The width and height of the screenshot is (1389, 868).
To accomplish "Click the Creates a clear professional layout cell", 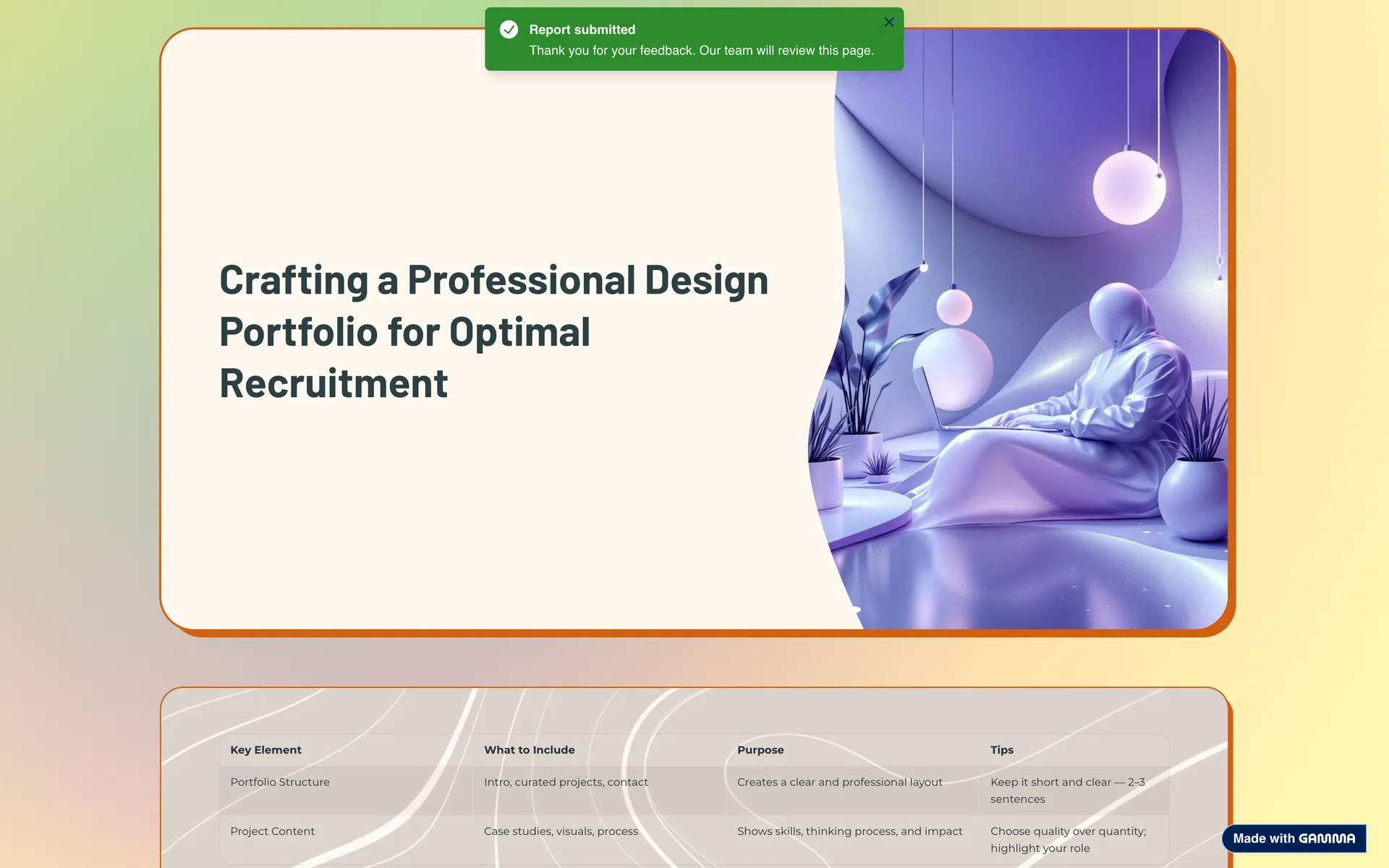I will click(x=839, y=782).
